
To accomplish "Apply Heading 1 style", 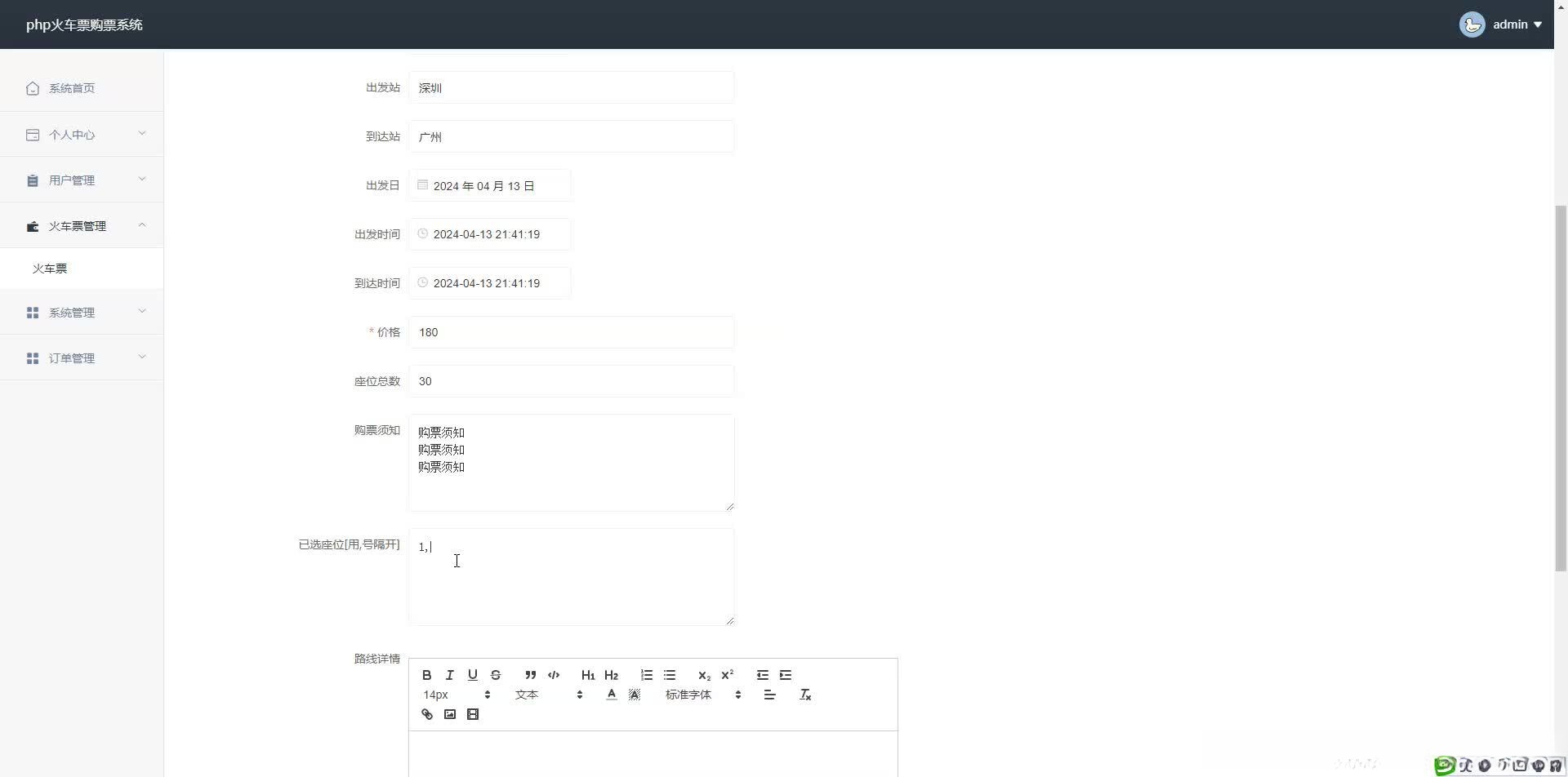I will 588,675.
